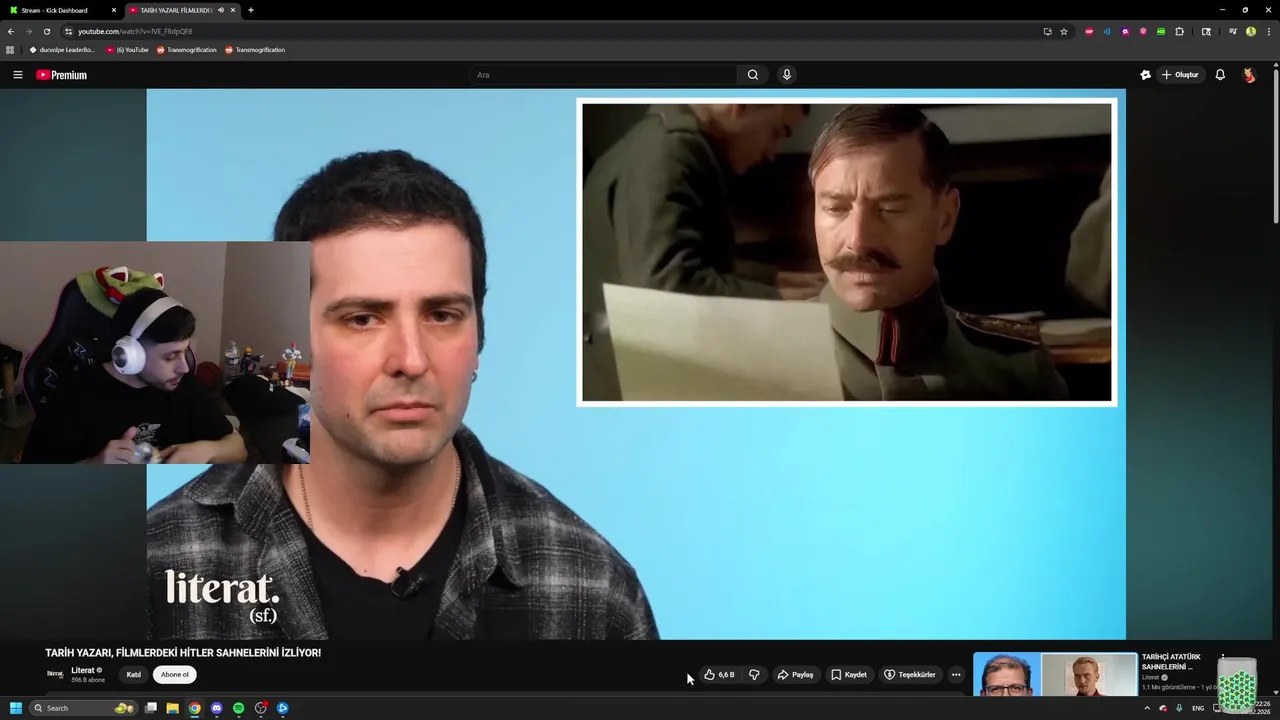Click the main video player area
1280x720 pixels.
coord(636,364)
